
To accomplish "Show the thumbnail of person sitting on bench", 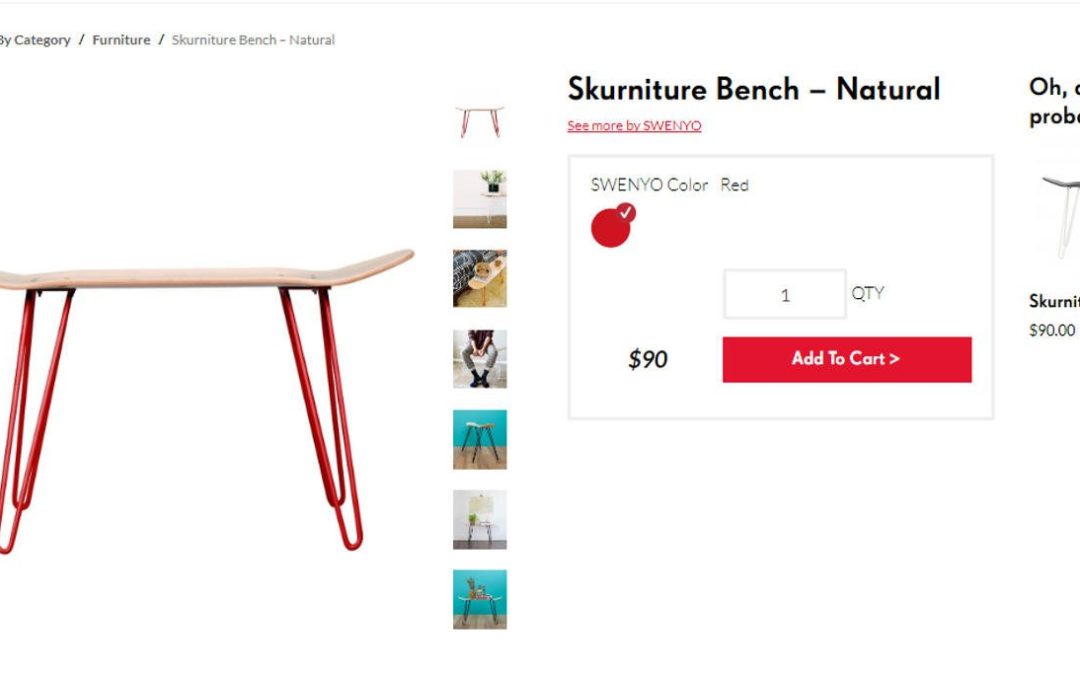I will pyautogui.click(x=479, y=359).
